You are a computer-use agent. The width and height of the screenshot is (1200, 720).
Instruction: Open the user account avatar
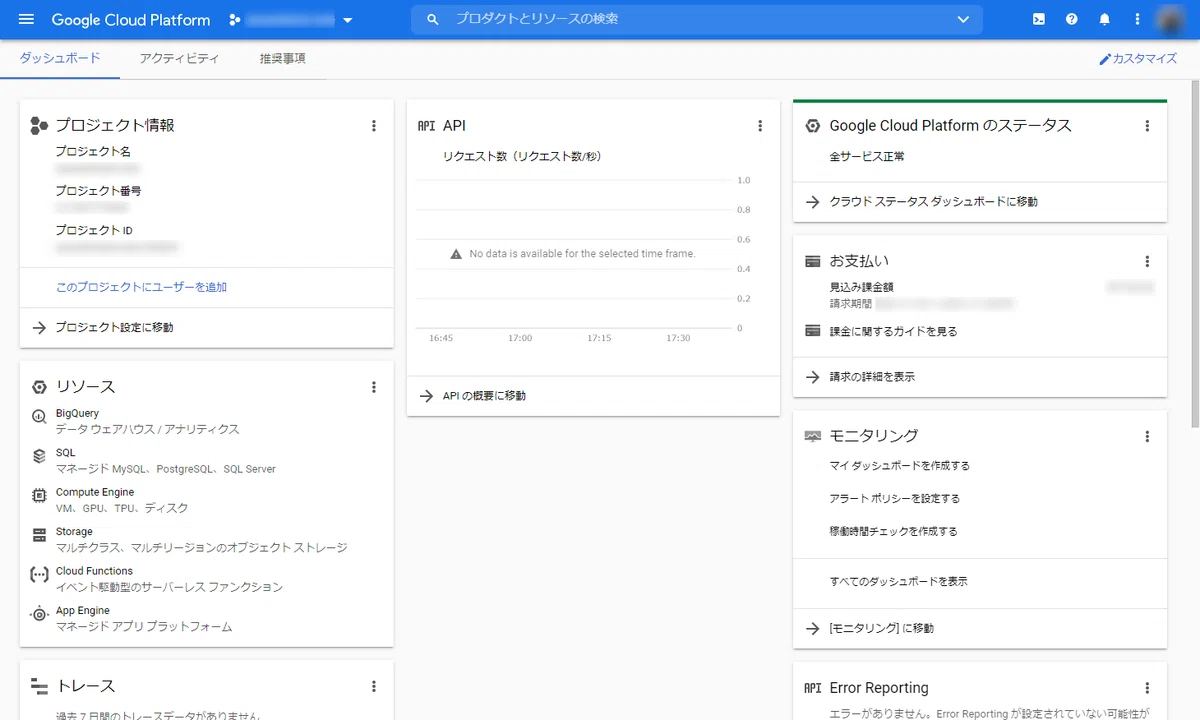click(x=1170, y=19)
